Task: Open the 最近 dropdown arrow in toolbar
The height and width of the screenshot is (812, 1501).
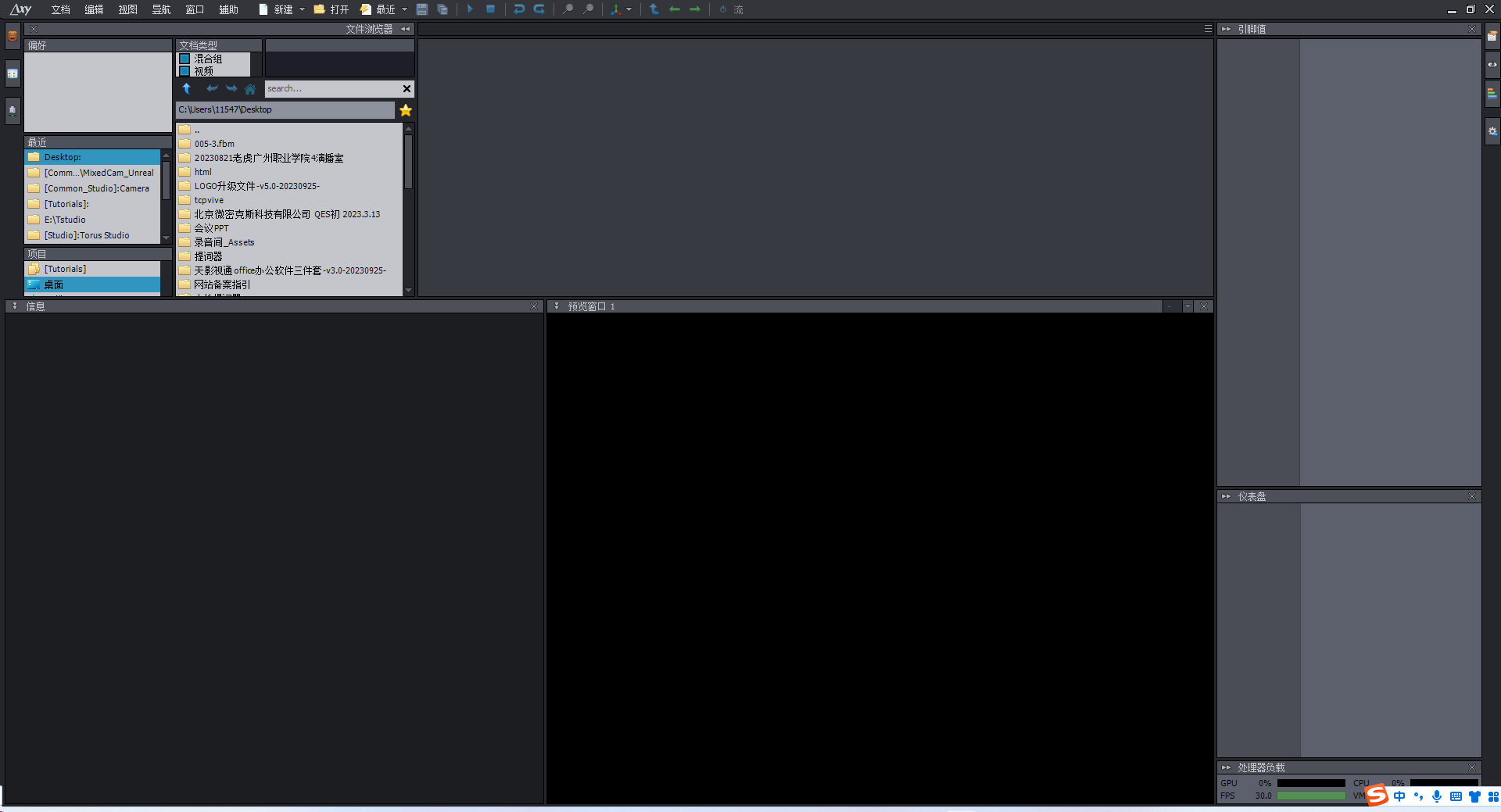Action: (x=404, y=9)
